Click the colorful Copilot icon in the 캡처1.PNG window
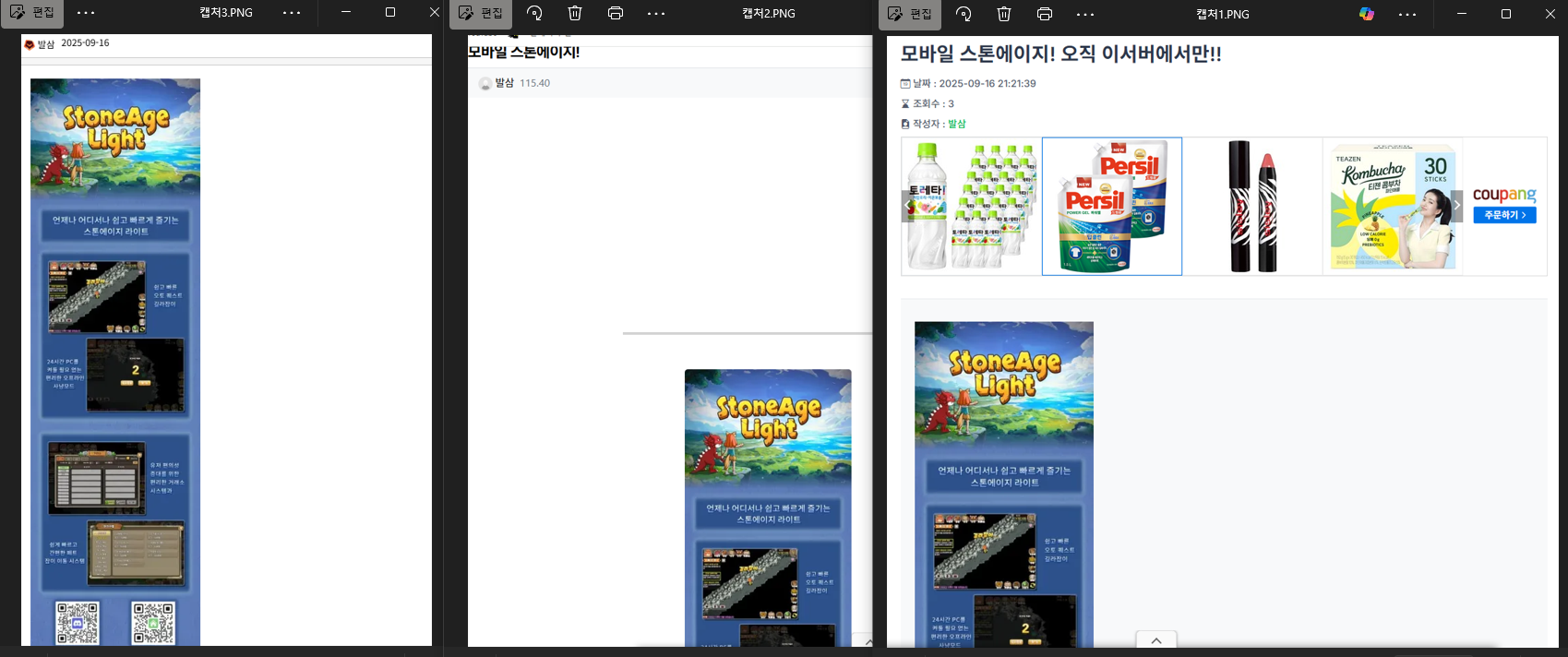 pyautogui.click(x=1367, y=14)
